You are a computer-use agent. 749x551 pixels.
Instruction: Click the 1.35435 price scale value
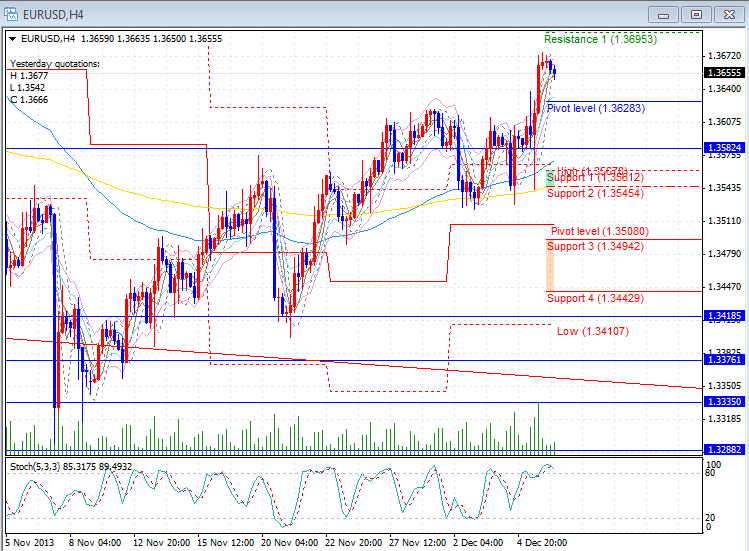(724, 188)
